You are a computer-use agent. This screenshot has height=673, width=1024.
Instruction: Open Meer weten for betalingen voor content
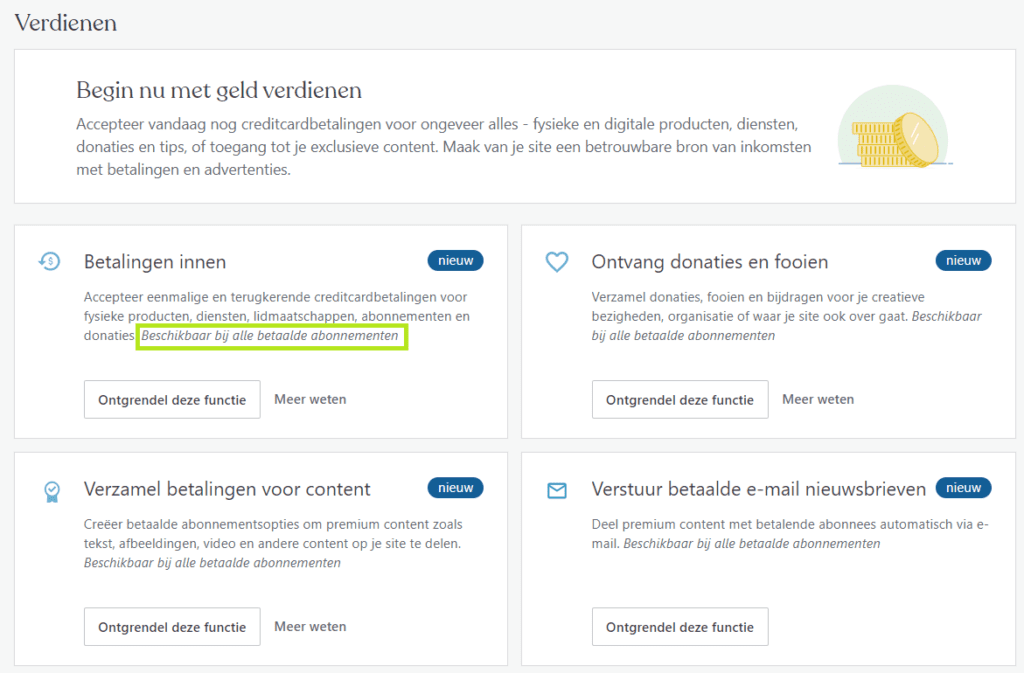coord(310,627)
